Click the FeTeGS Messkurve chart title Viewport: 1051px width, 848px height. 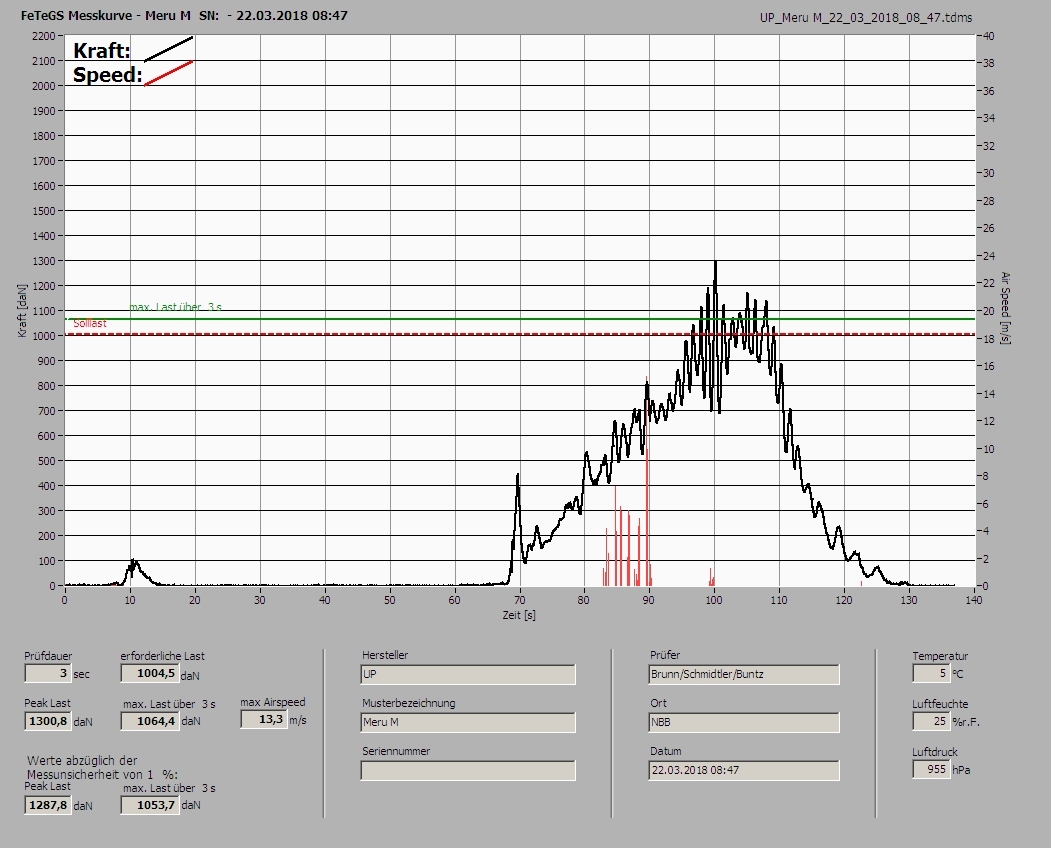(184, 15)
